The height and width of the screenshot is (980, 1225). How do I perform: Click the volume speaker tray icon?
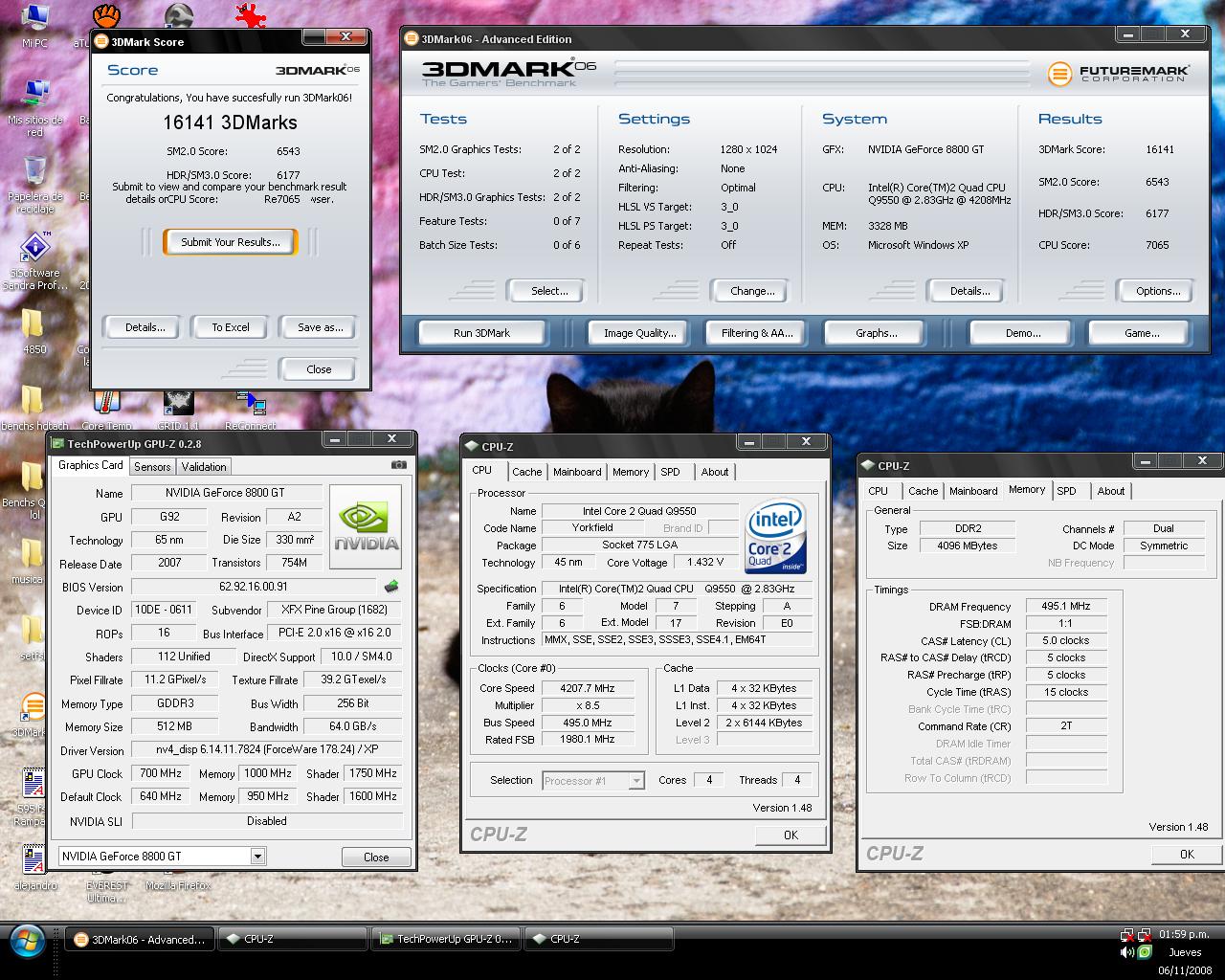click(1127, 952)
